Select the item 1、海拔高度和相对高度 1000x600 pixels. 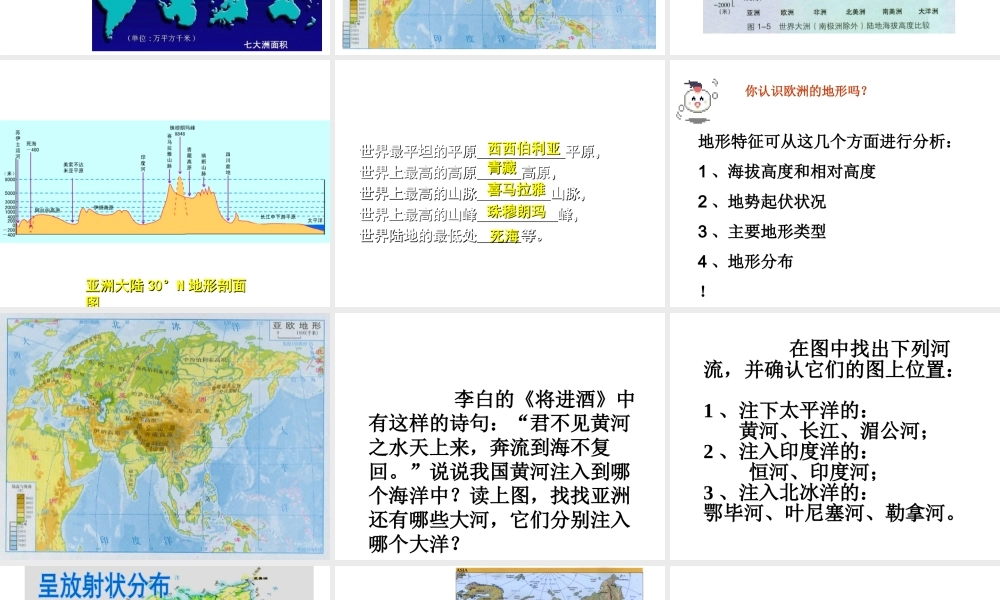tap(786, 172)
